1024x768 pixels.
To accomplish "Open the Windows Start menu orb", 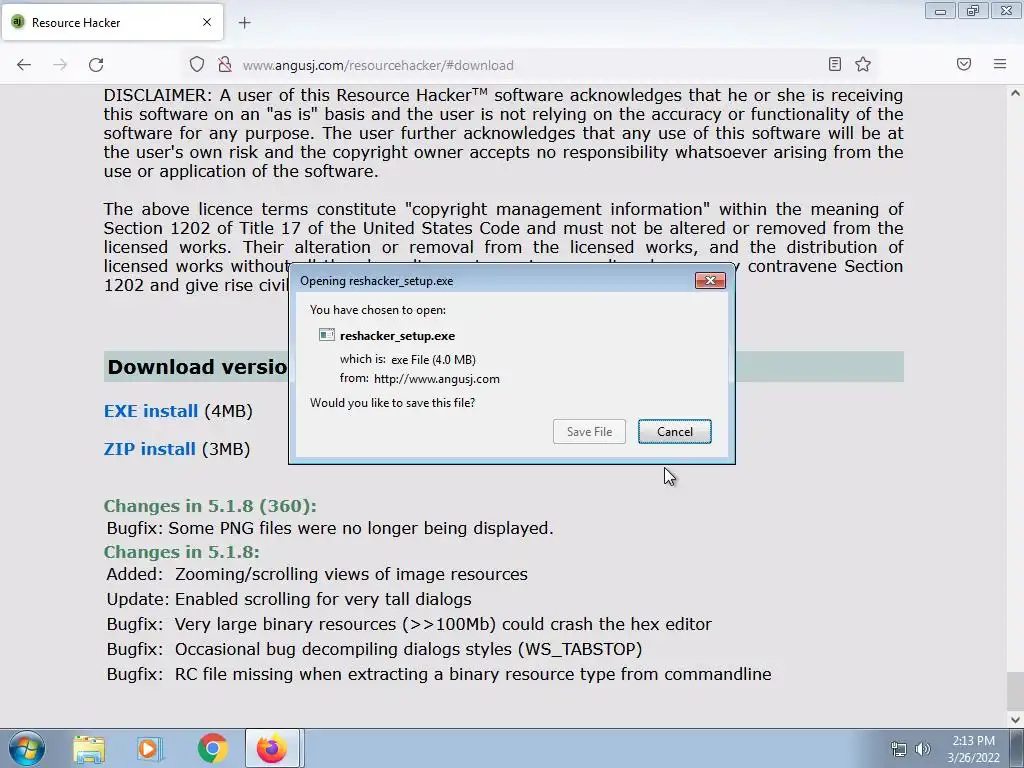I will tap(27, 748).
